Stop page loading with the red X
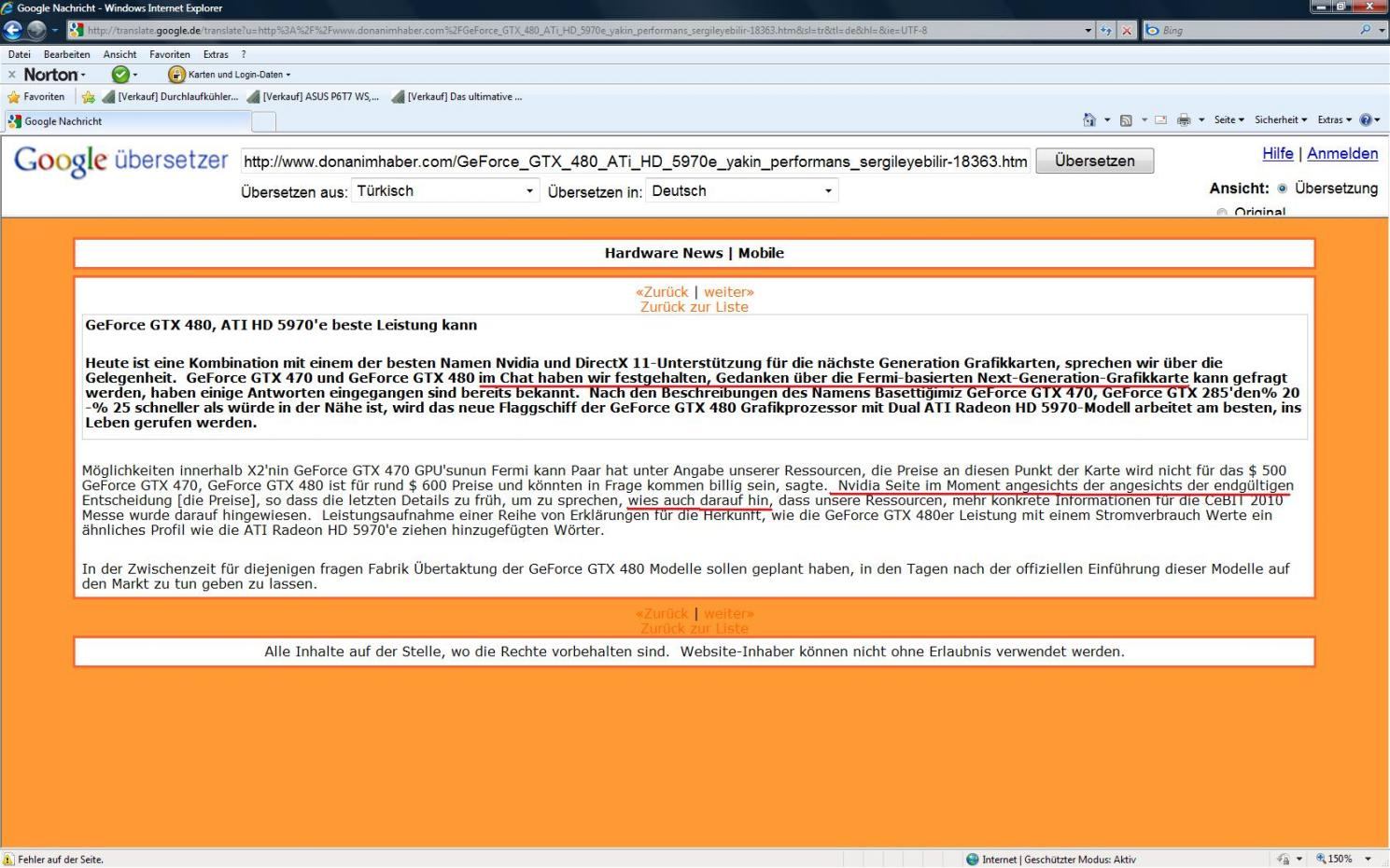 1127,30
